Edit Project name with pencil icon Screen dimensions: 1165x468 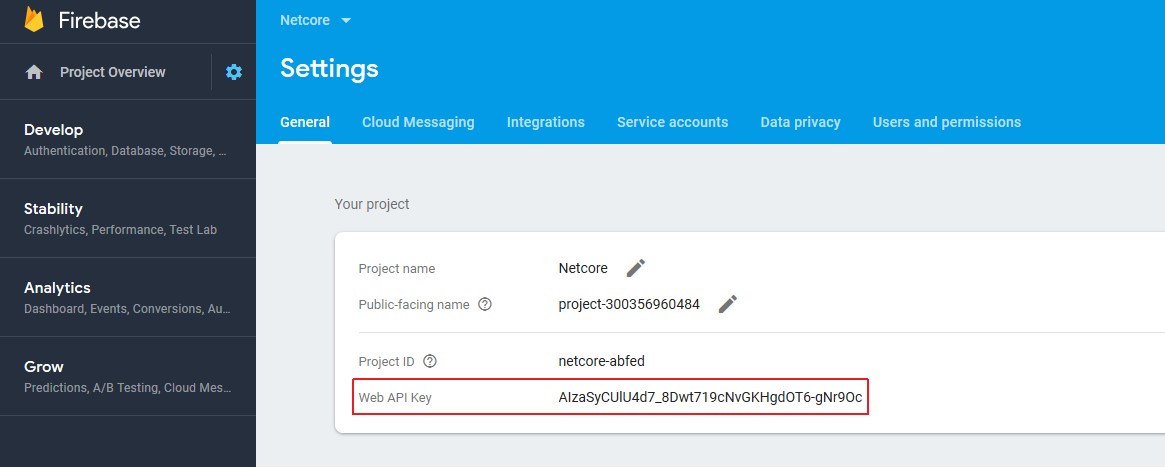pos(635,268)
